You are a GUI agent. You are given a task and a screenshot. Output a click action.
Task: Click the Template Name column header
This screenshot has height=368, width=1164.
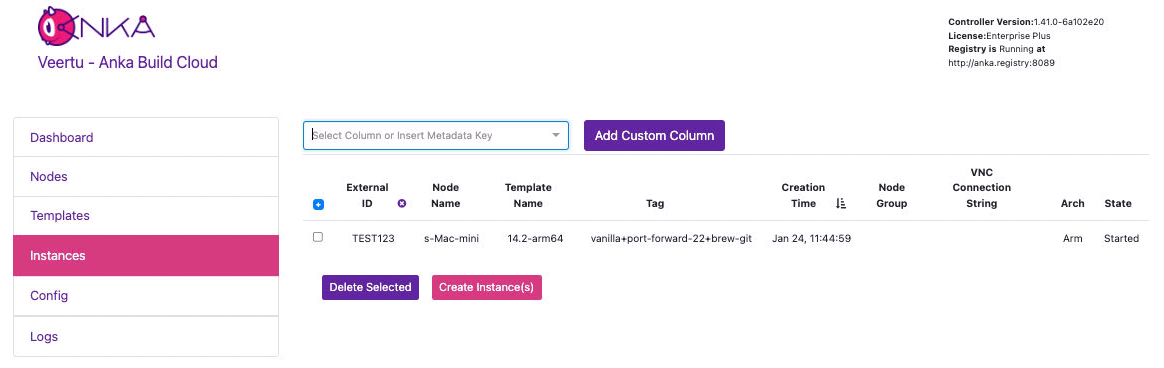point(528,195)
